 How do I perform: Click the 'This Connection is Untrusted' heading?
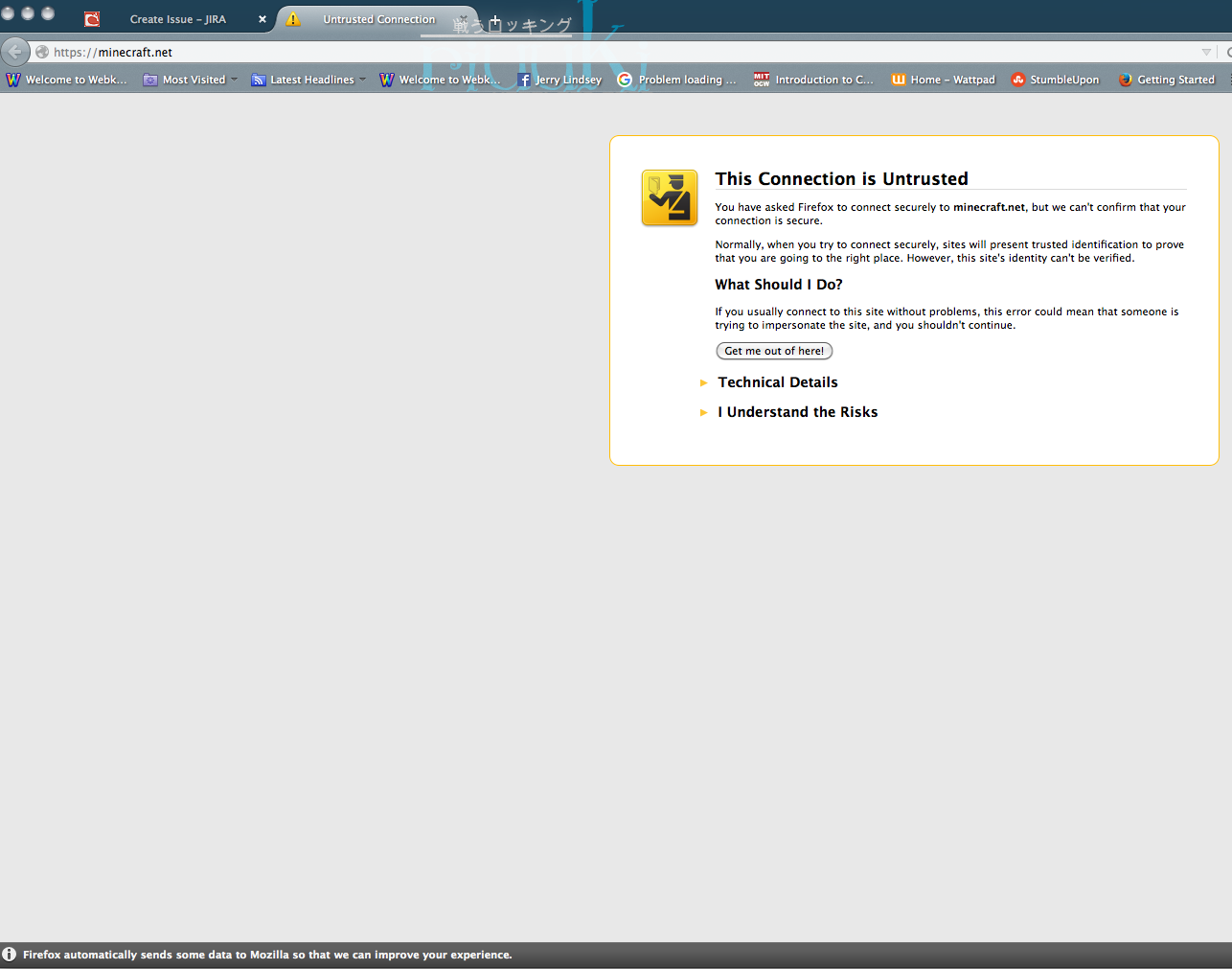842,178
